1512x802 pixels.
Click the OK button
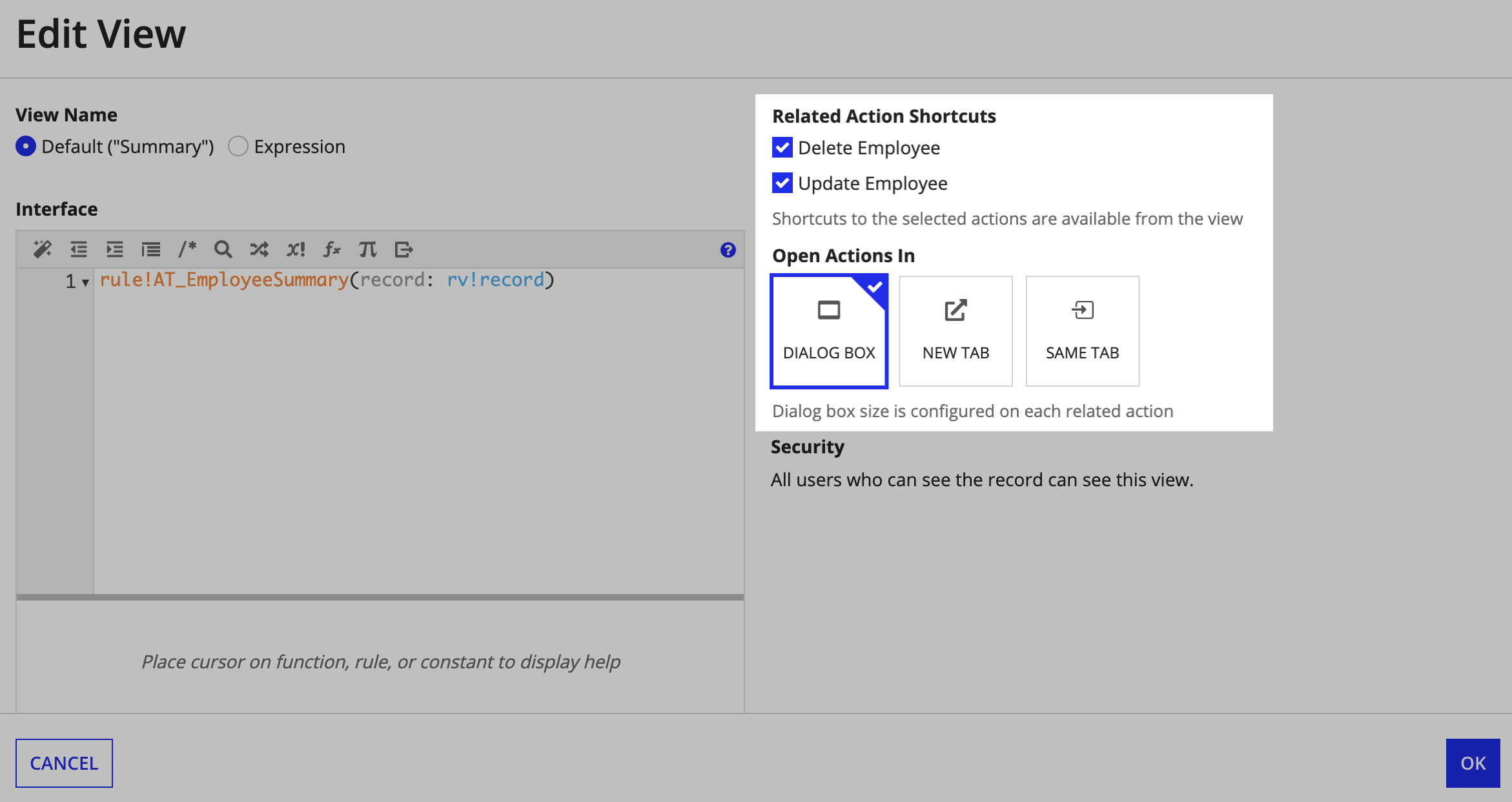coord(1473,763)
